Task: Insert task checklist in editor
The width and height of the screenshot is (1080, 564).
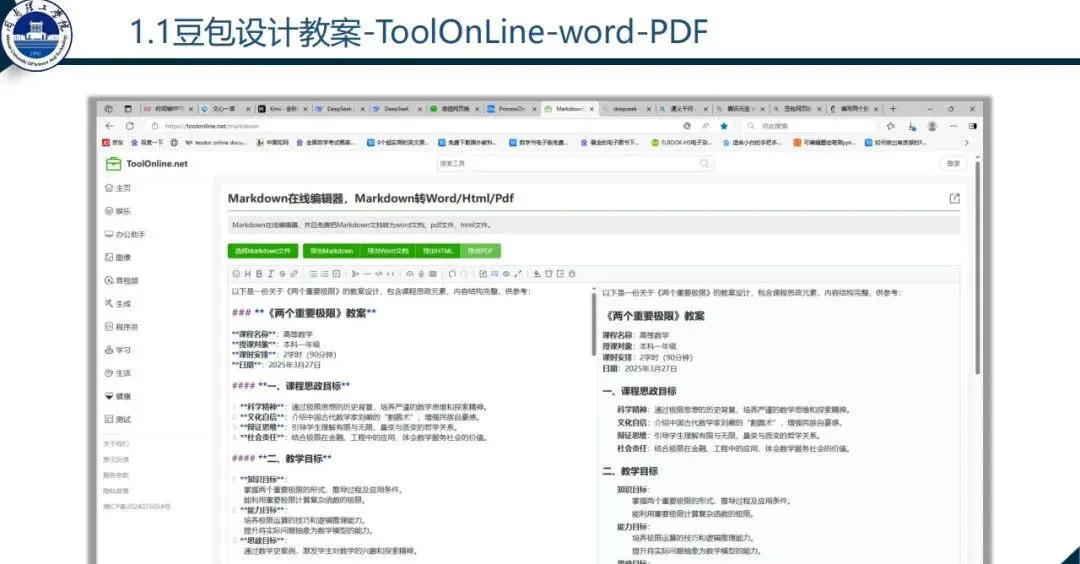Action: (x=336, y=273)
